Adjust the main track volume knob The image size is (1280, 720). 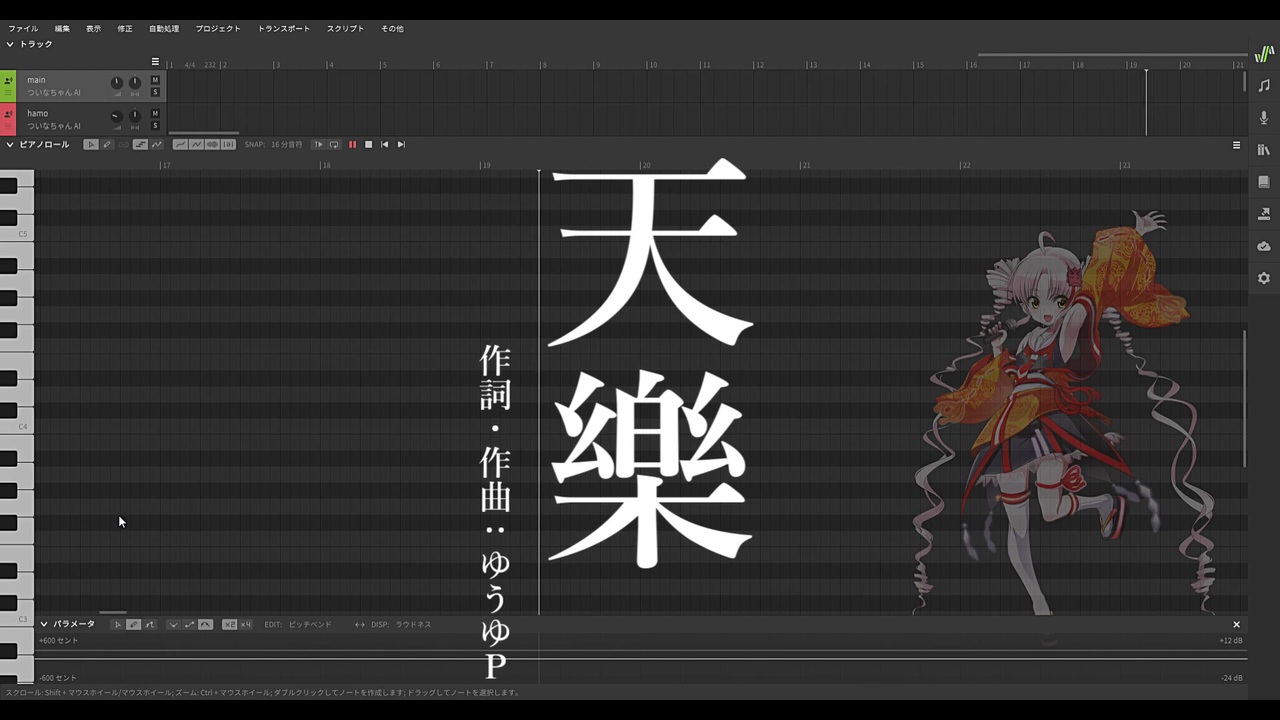(x=116, y=82)
